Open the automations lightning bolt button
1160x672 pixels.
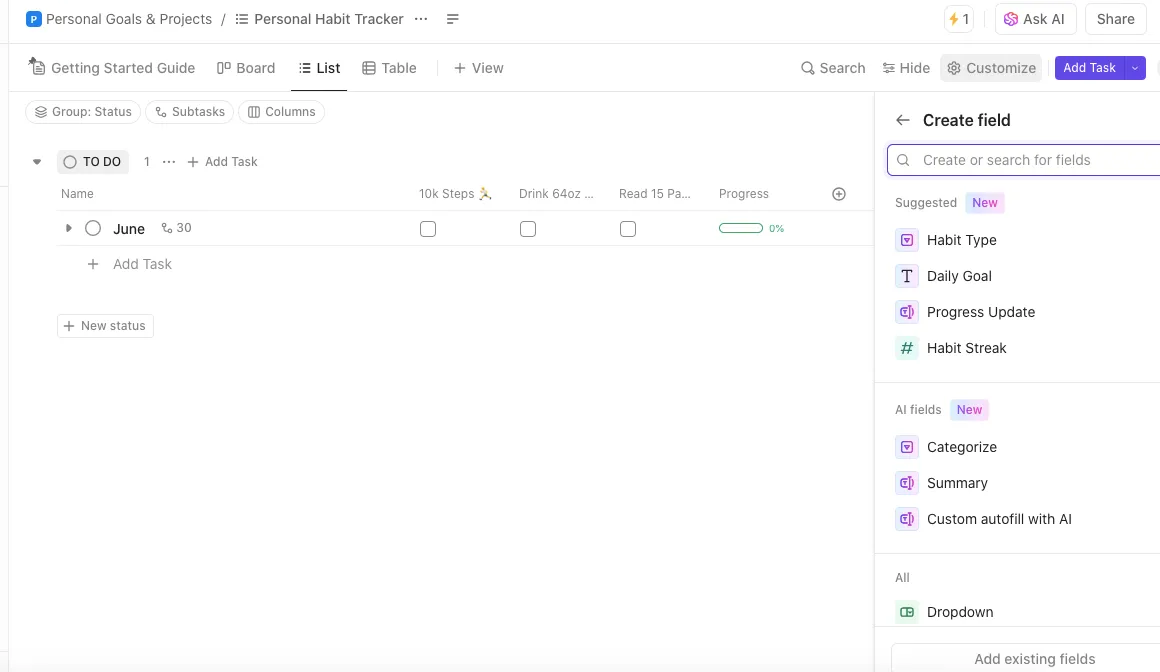click(959, 19)
